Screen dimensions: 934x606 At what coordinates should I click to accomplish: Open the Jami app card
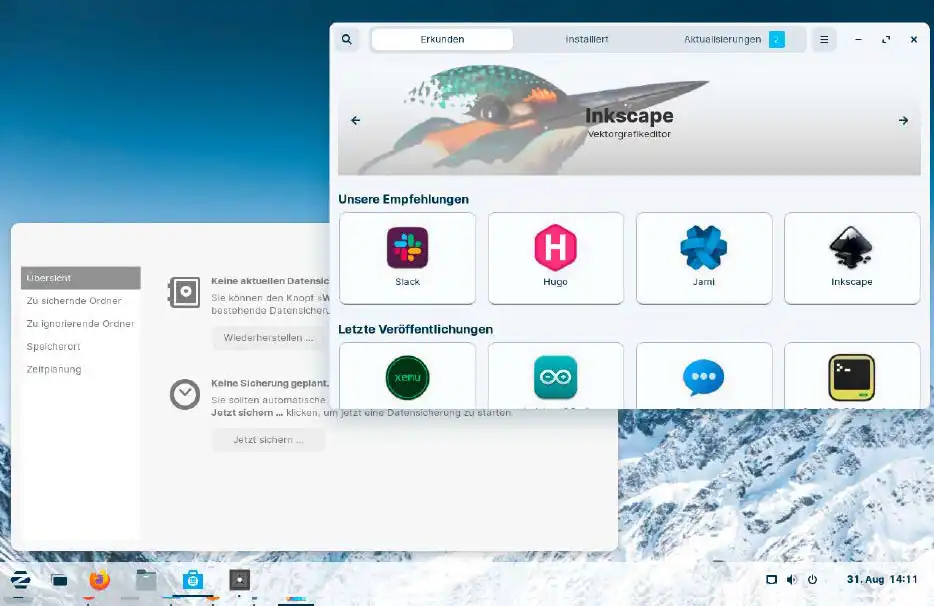coord(703,258)
